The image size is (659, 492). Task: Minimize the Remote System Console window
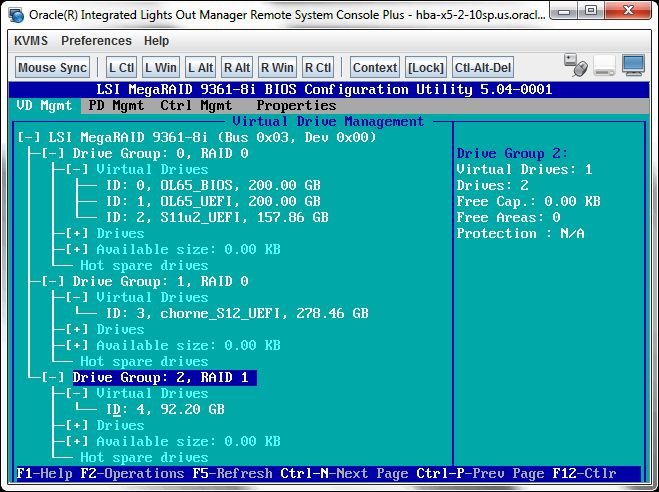[x=564, y=11]
